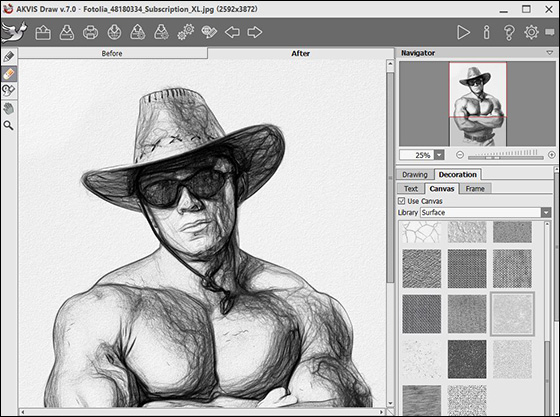
Task: Open the zoom percentage dropdown arrow
Action: click(439, 155)
